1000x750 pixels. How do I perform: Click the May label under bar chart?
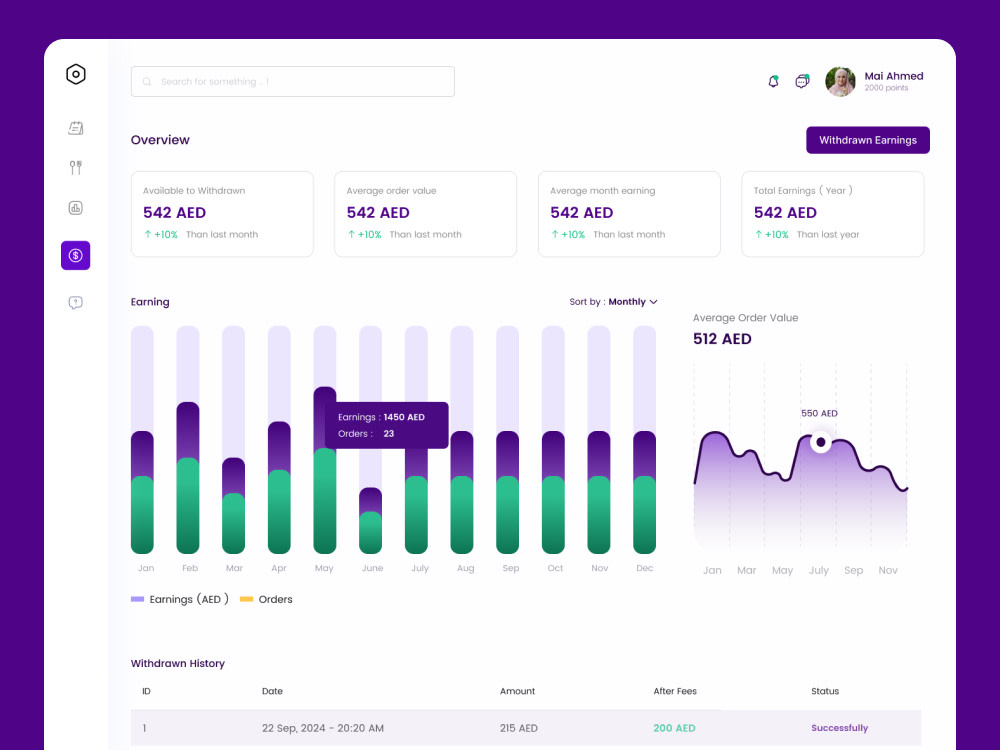324,568
